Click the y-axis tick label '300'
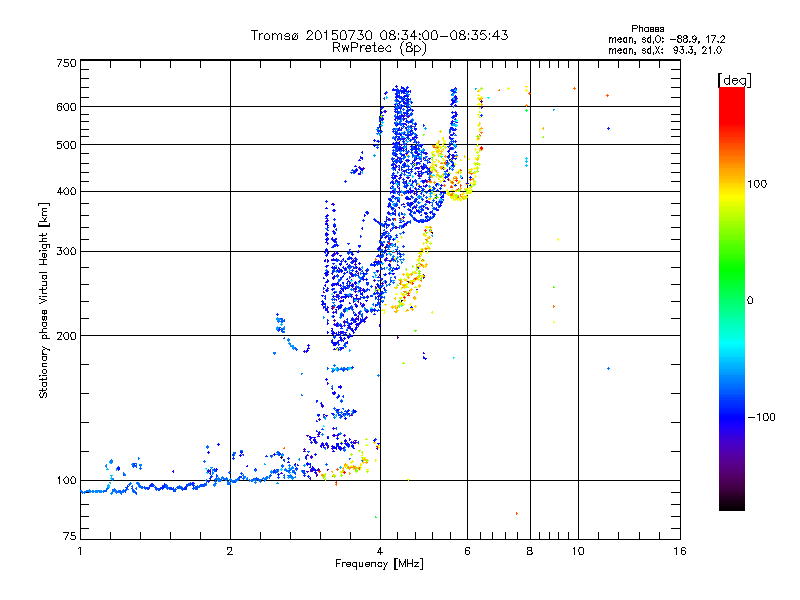Image resolution: width=800 pixels, height=600 pixels. [x=67, y=252]
